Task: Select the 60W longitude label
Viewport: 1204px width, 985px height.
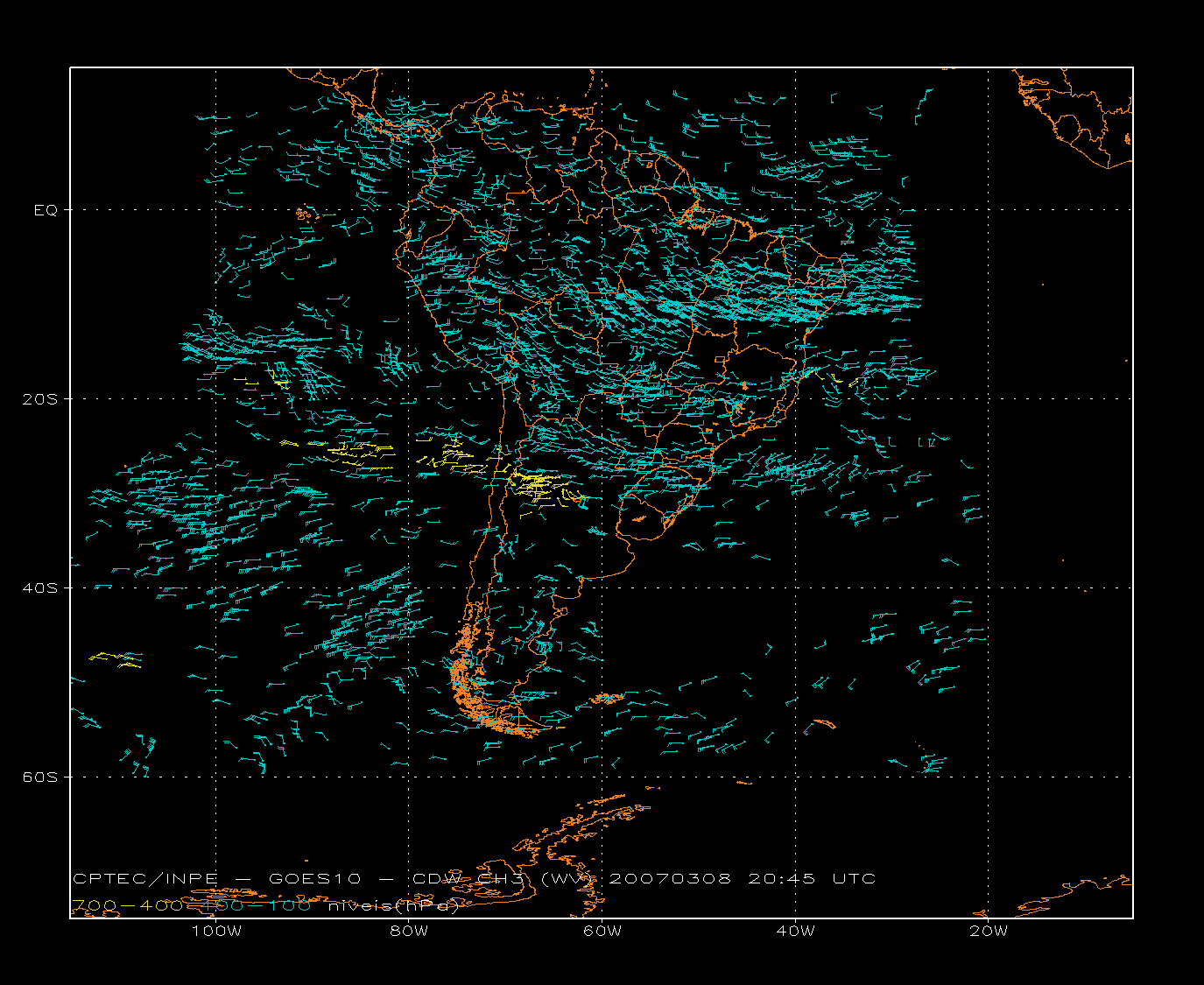Action: click(602, 931)
